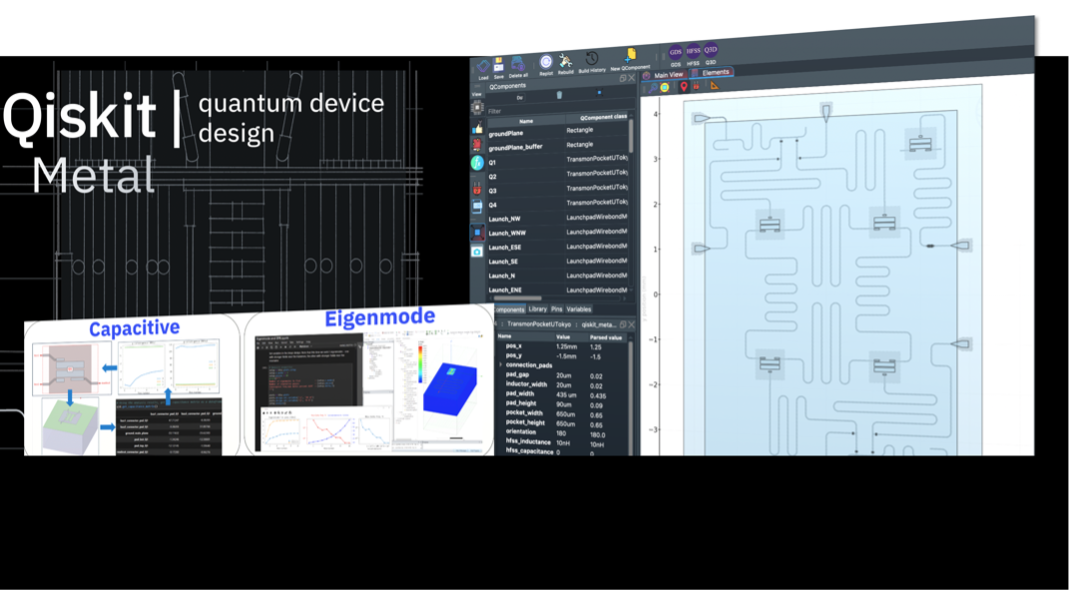Click the chip icon in left sidebar
This screenshot has width=1072, height=592.
[478, 107]
